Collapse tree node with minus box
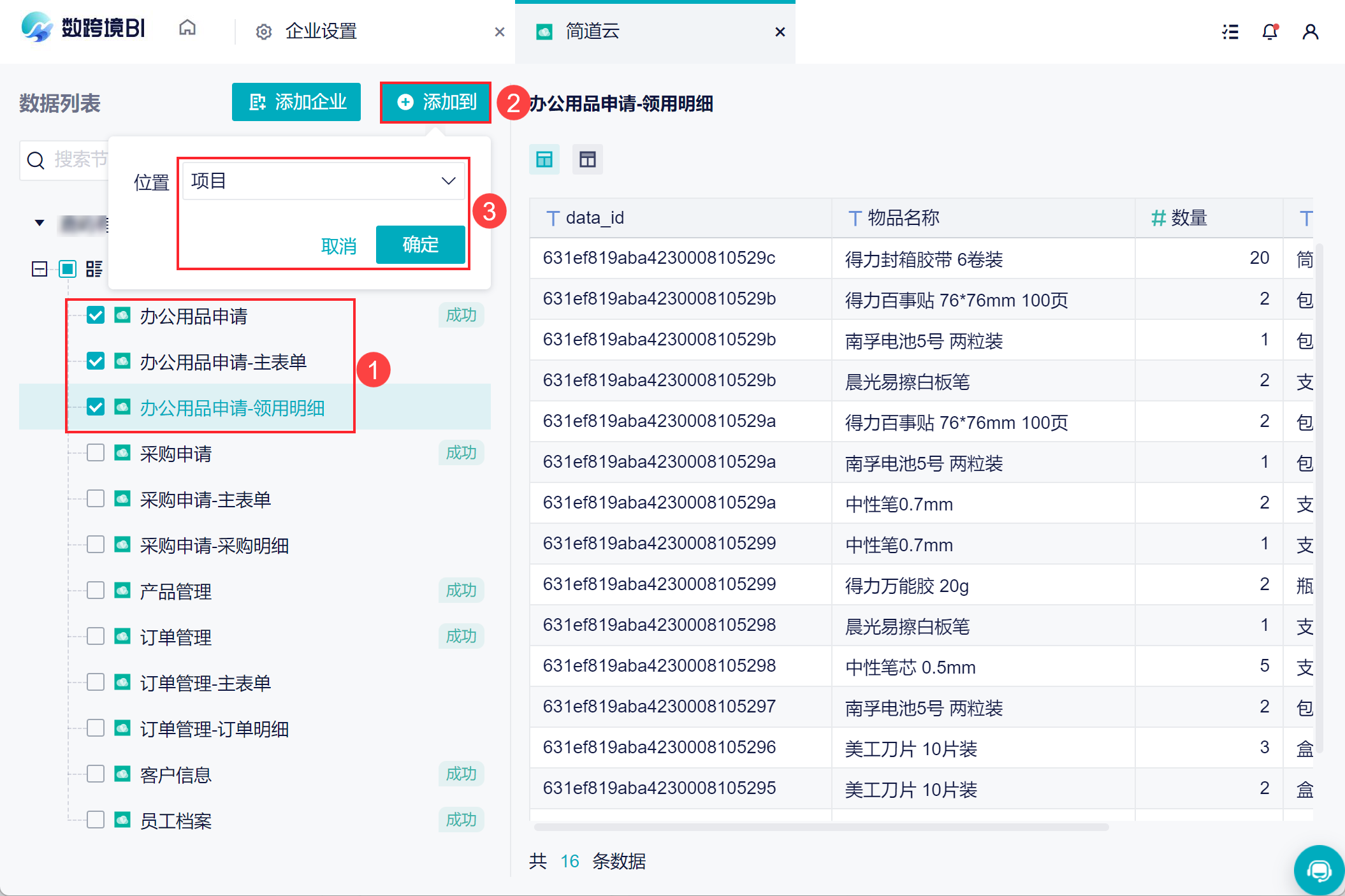The height and width of the screenshot is (896, 1345). point(40,269)
